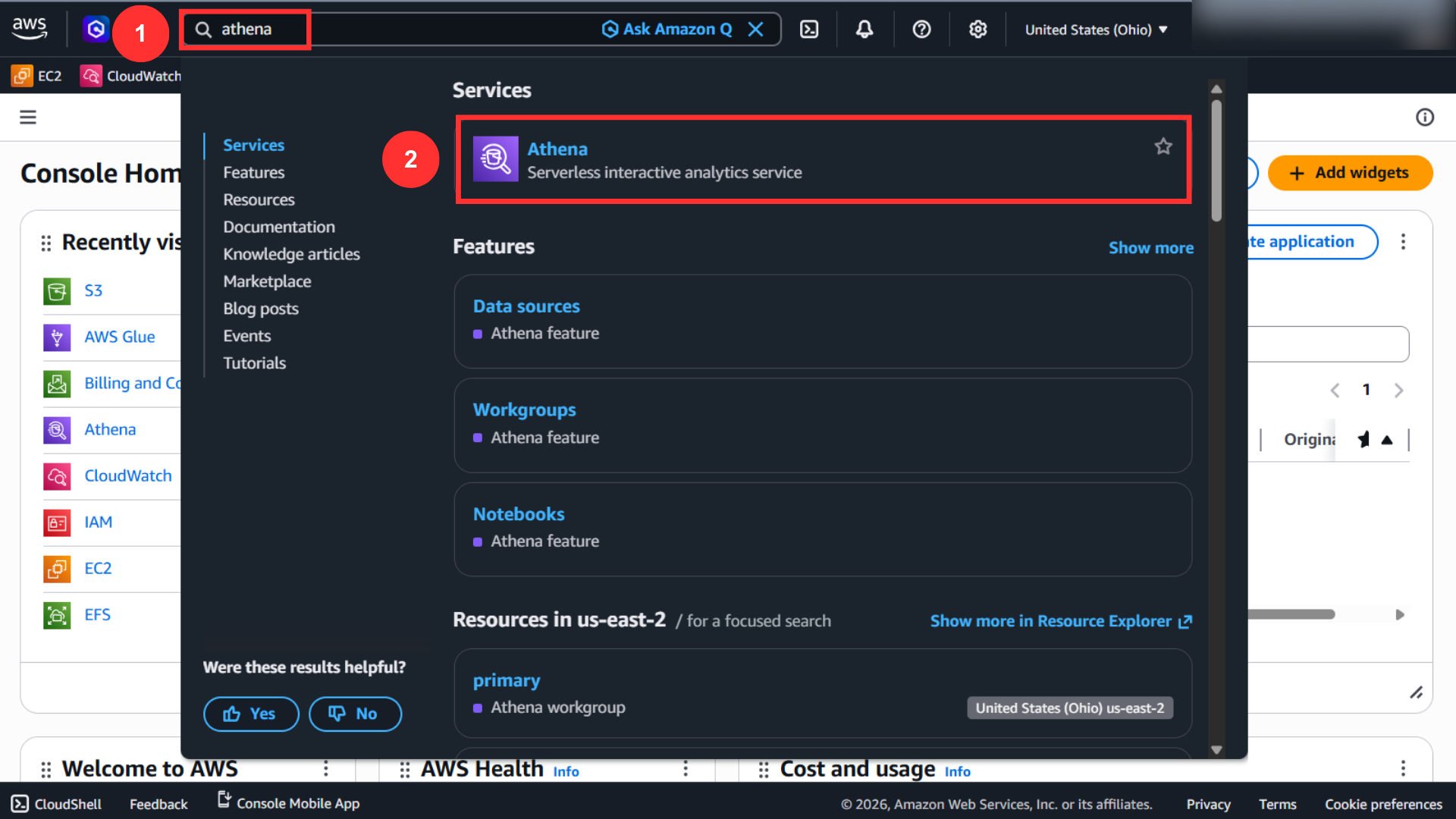Vote Yes on helpful results
The height and width of the screenshot is (819, 1456).
251,714
